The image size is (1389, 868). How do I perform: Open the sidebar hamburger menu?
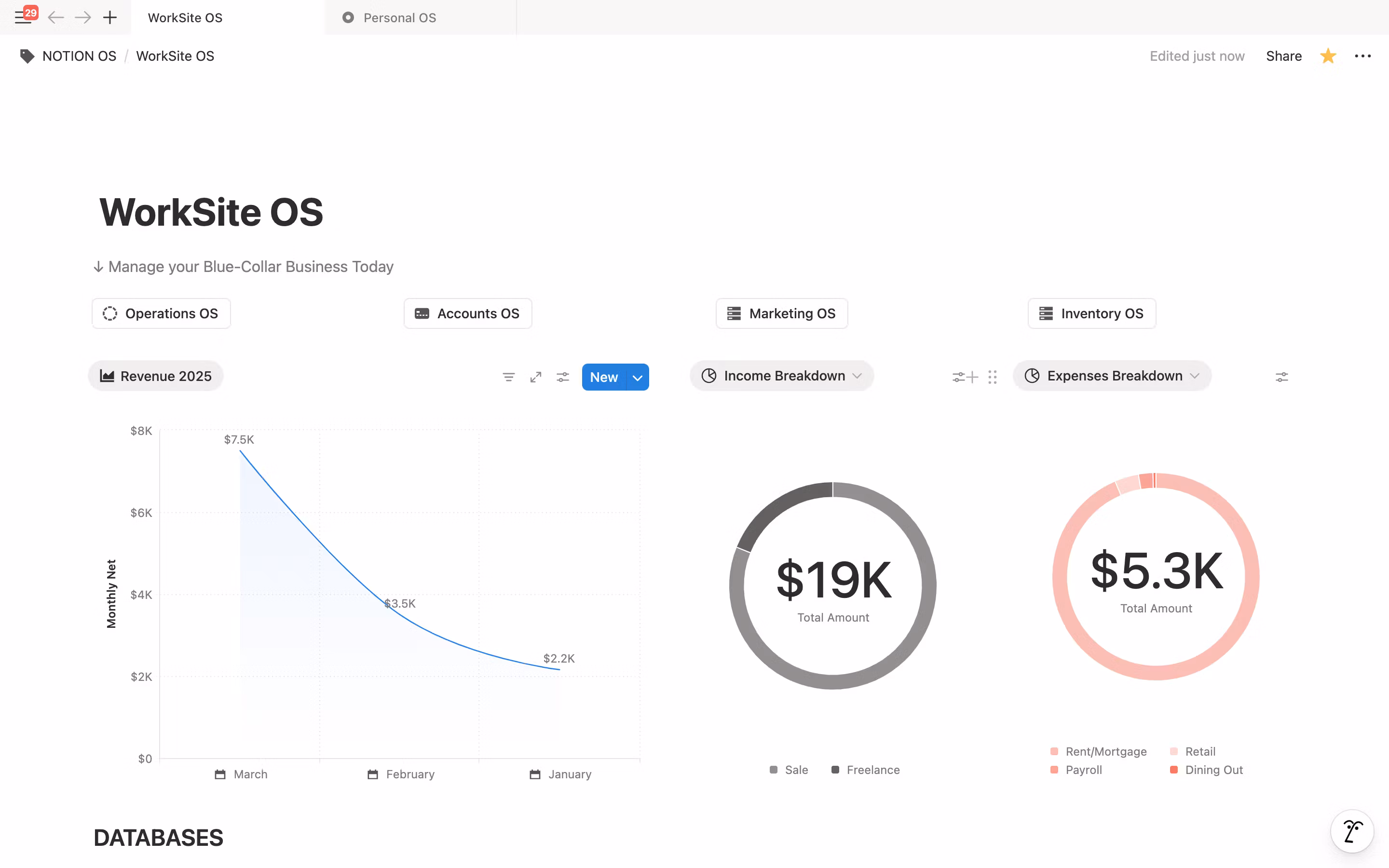[x=22, y=18]
